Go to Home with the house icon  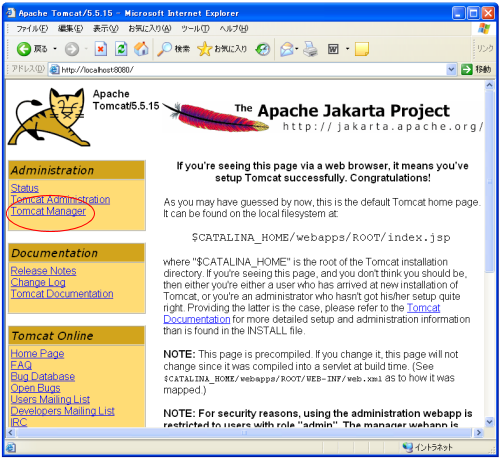click(x=141, y=49)
